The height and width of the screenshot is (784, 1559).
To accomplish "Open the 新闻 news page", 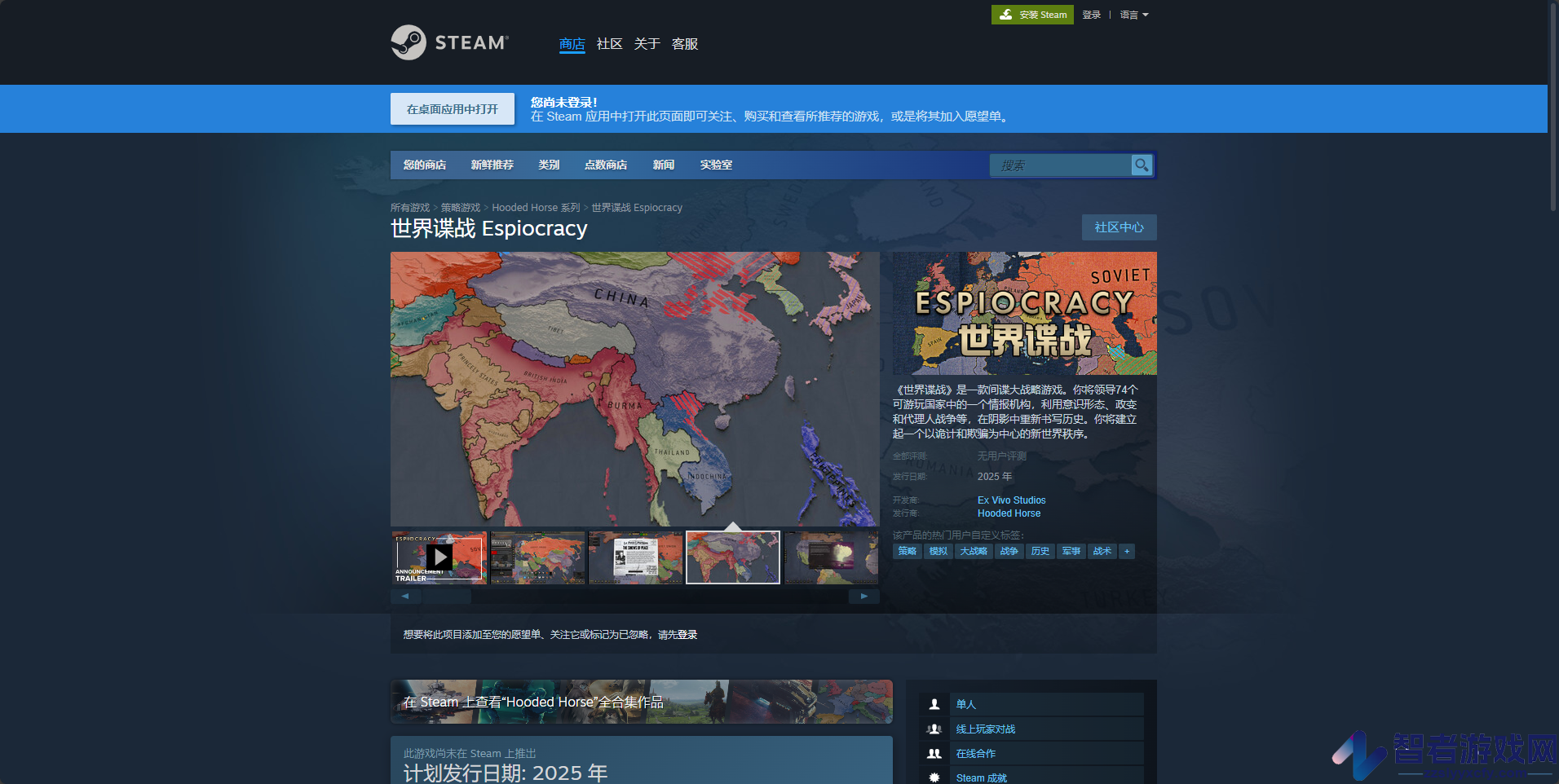I will click(x=664, y=165).
